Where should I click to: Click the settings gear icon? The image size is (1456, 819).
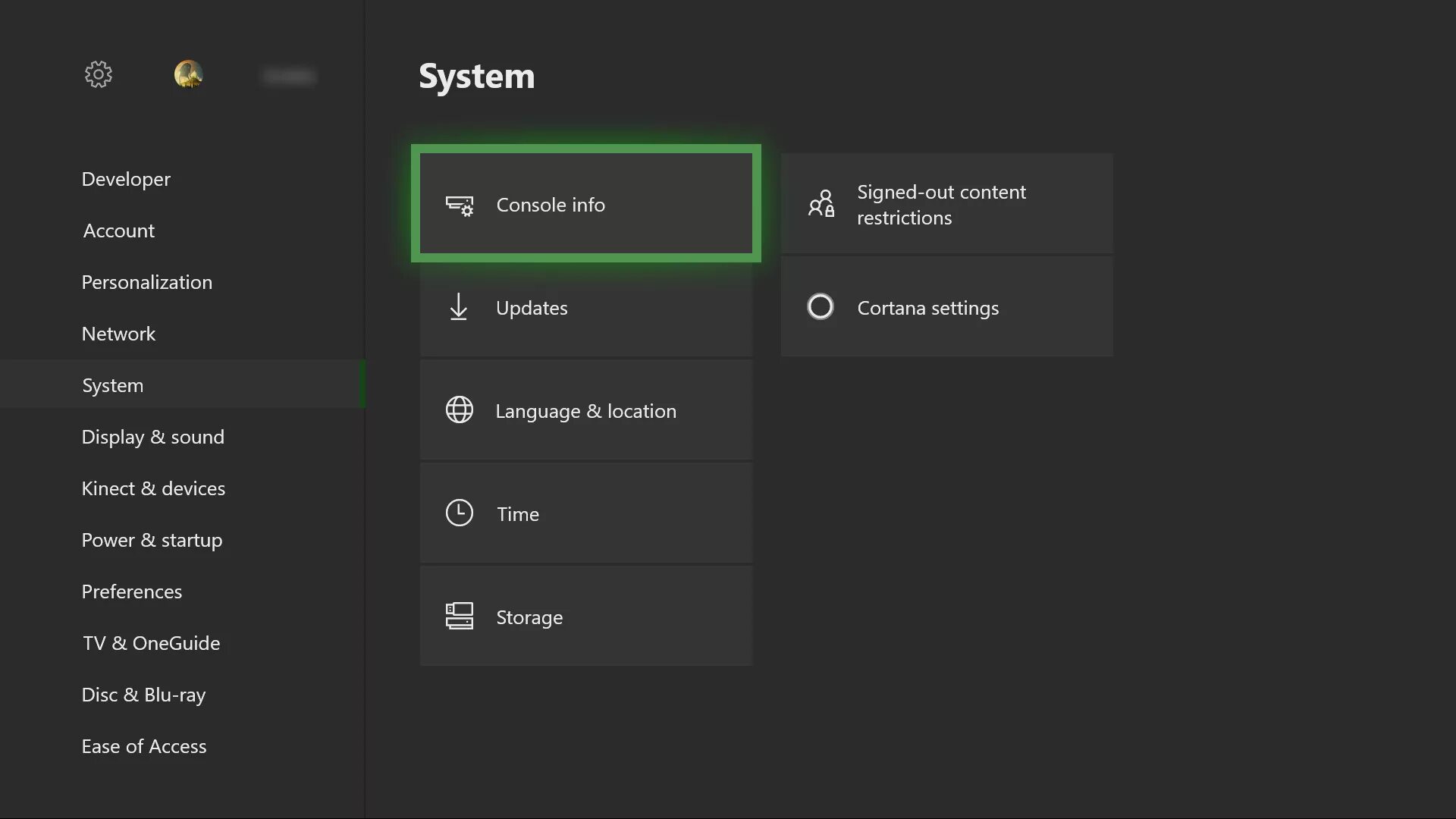click(99, 74)
